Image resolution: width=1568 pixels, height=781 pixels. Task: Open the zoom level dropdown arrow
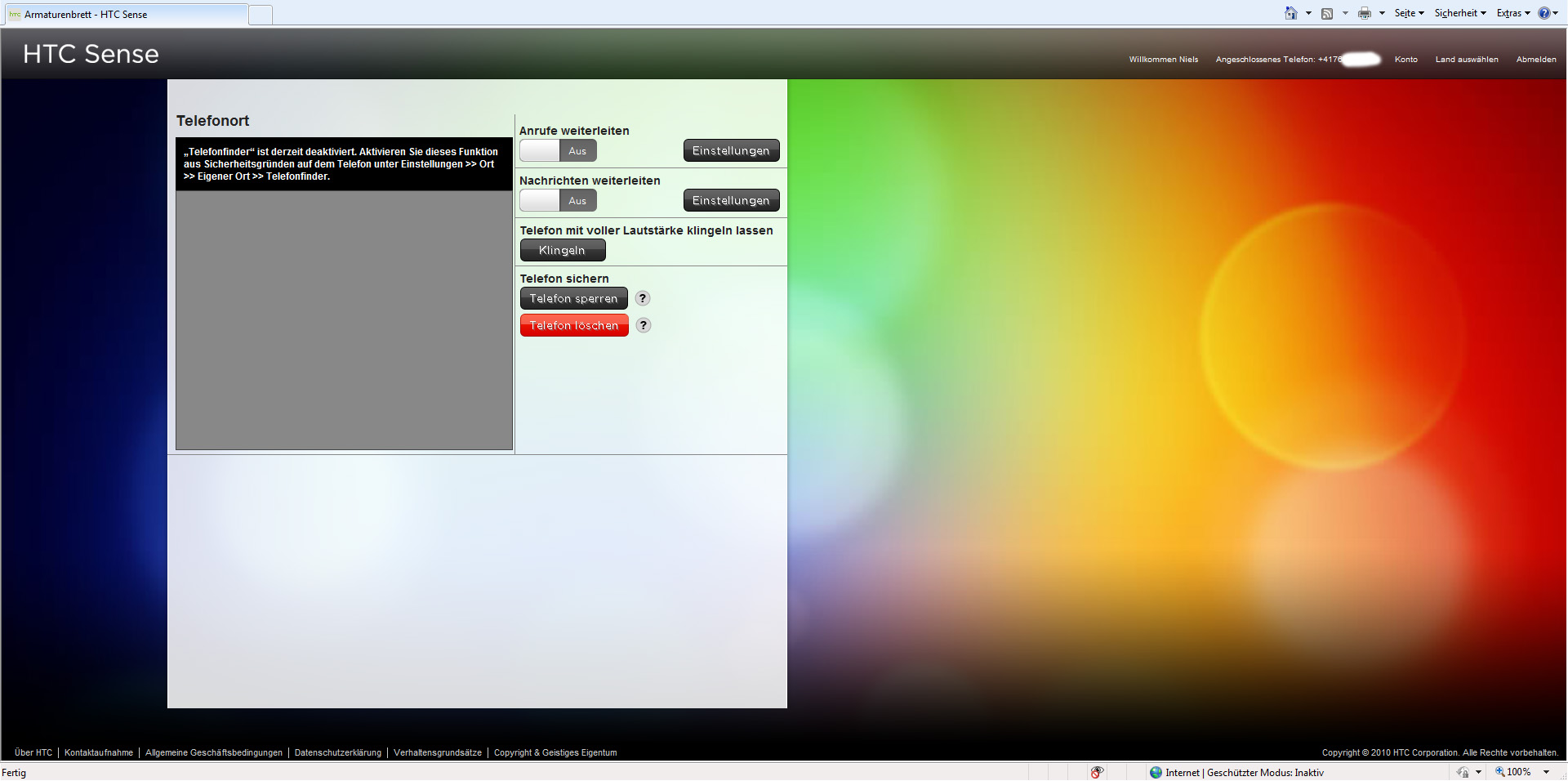tap(1546, 772)
